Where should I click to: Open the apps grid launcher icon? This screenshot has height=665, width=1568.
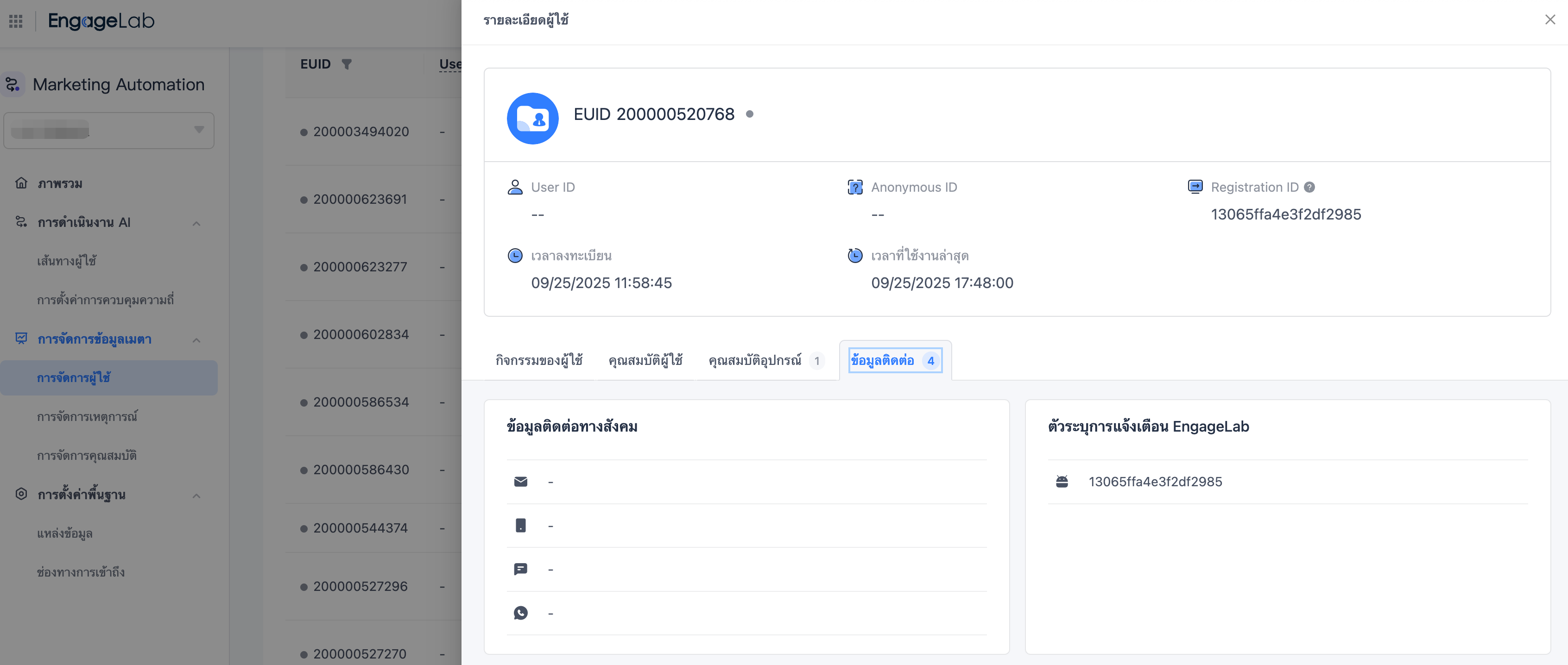pos(16,21)
